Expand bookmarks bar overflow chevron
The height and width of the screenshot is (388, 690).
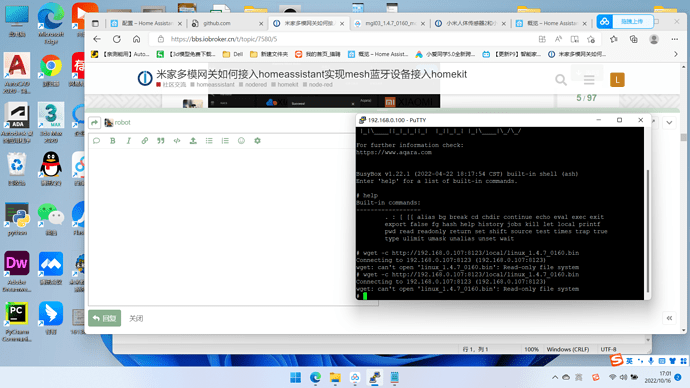click(x=676, y=54)
